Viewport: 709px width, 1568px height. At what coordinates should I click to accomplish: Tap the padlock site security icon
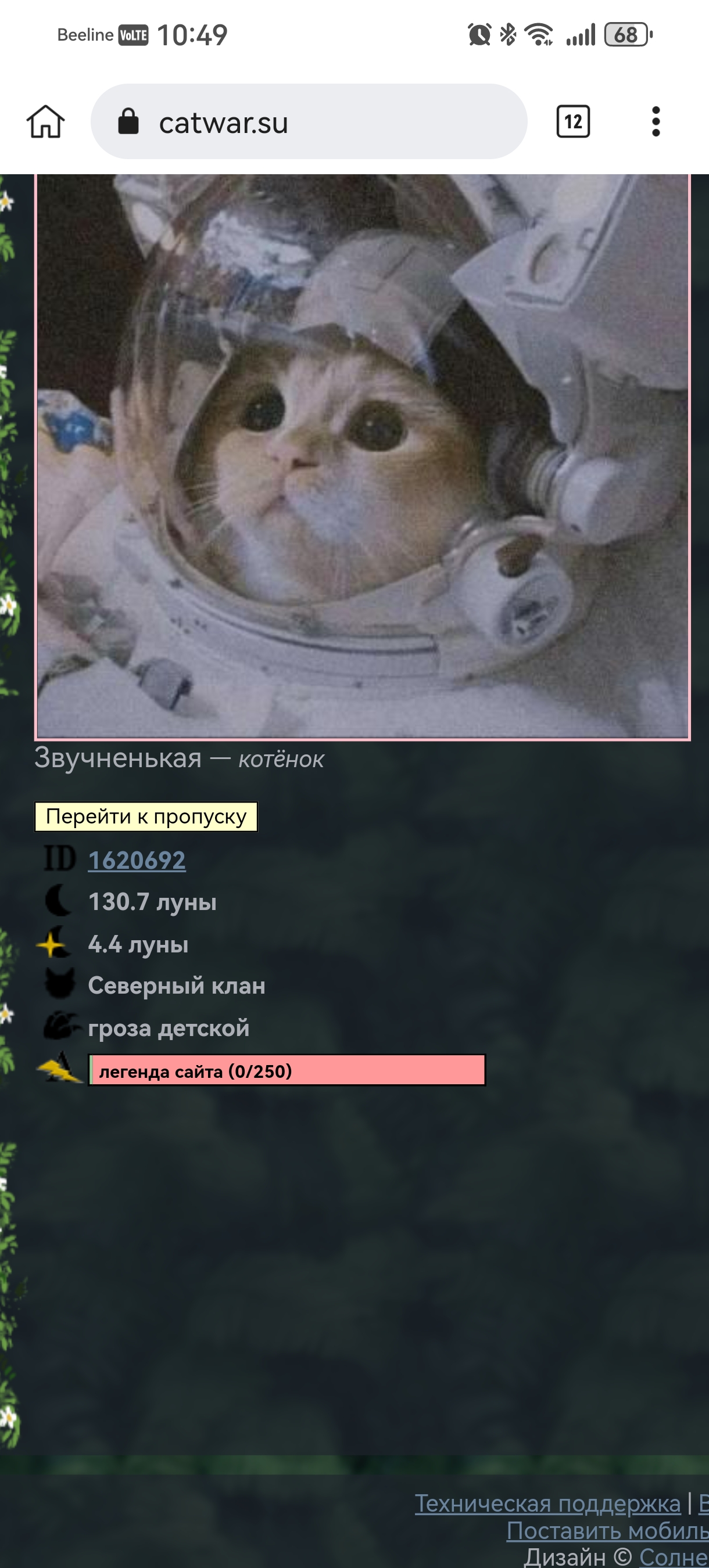[x=128, y=122]
